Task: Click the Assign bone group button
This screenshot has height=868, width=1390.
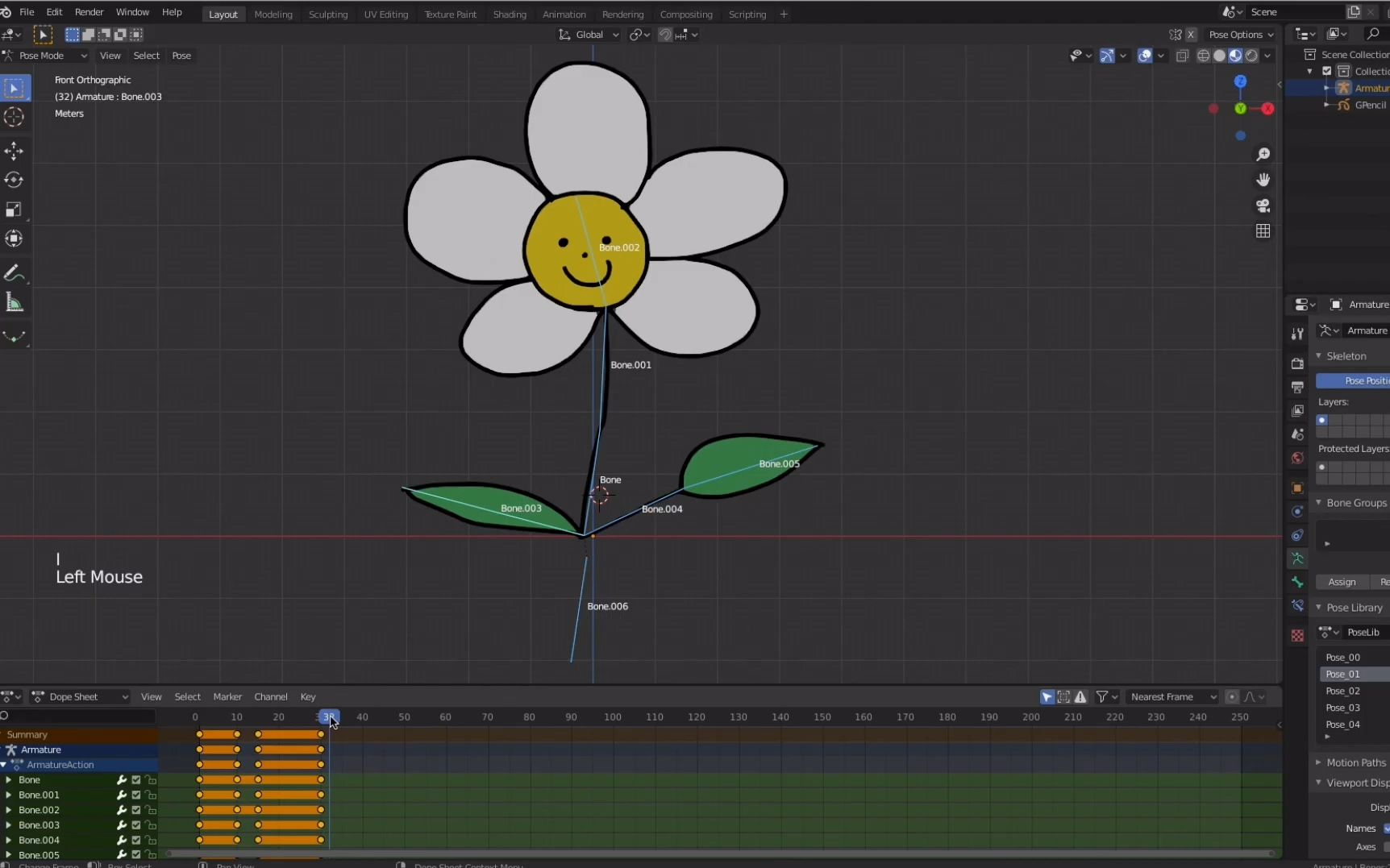Action: point(1342,582)
